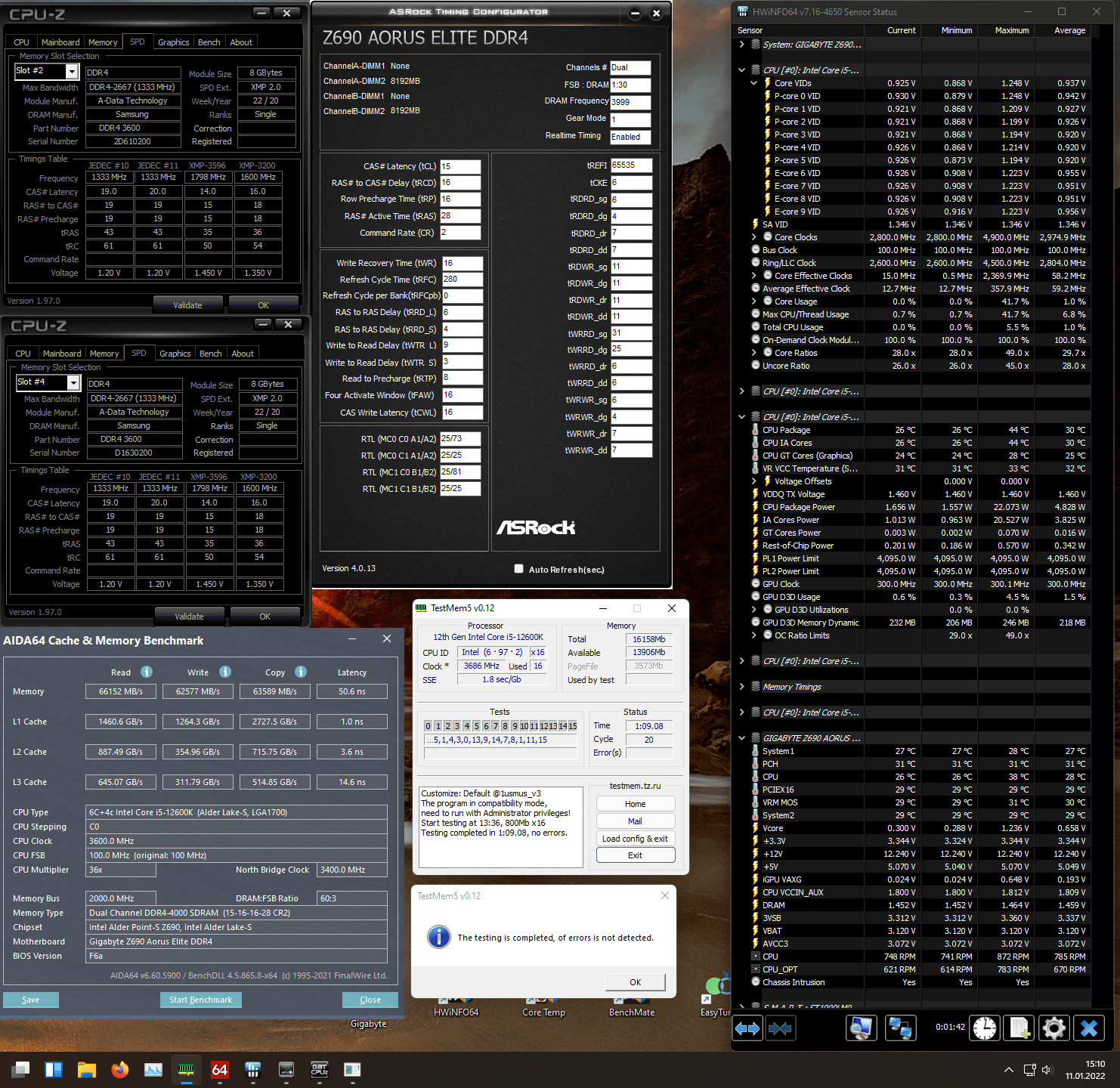Expand the System: GIGABYTE Z690 sensor group

click(741, 45)
